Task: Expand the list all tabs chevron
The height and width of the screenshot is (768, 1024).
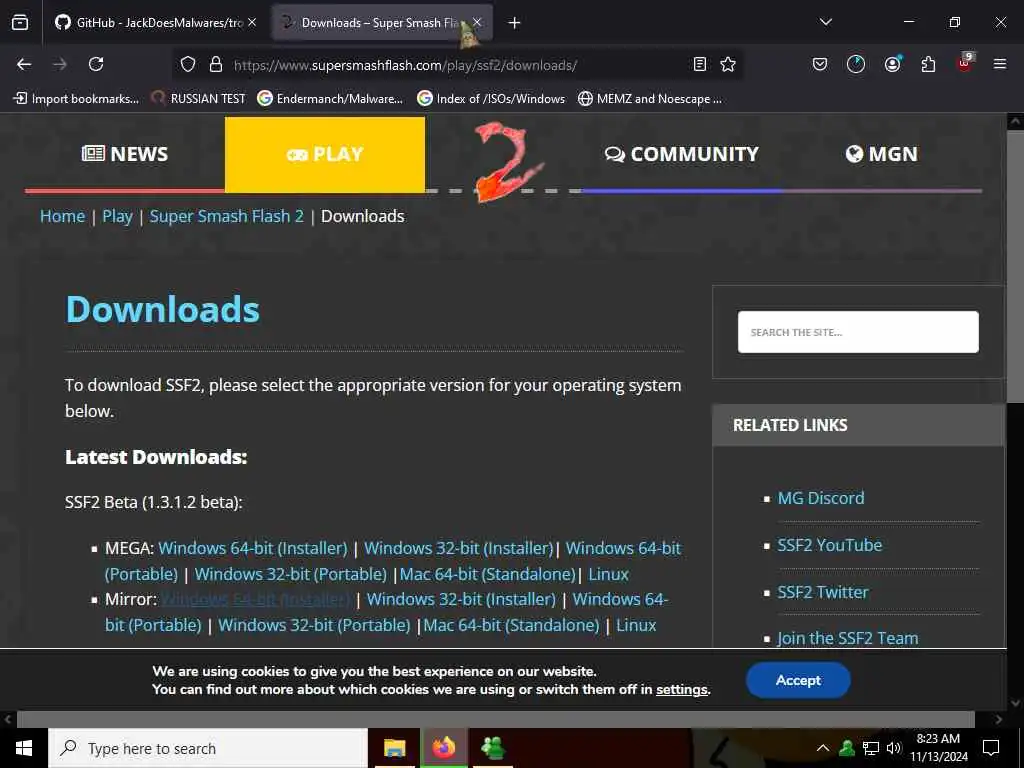Action: 825,22
